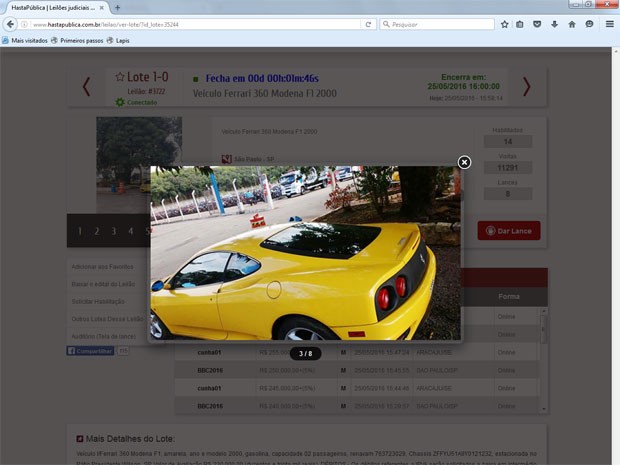Open the Firefox downloads arrow

click(554, 24)
